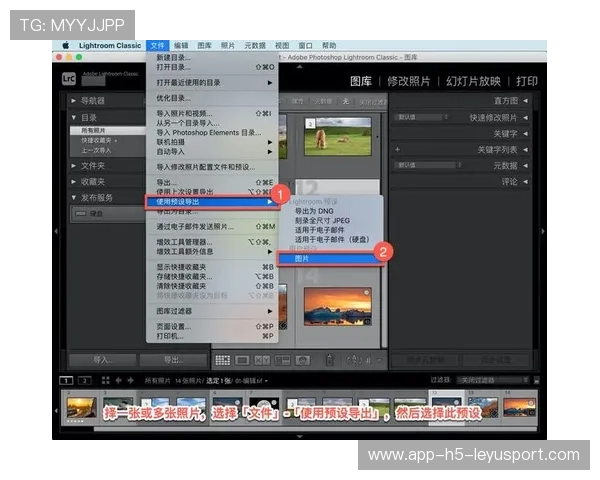Expand the 关键字 panel
The height and width of the screenshot is (480, 600).
coord(526,134)
